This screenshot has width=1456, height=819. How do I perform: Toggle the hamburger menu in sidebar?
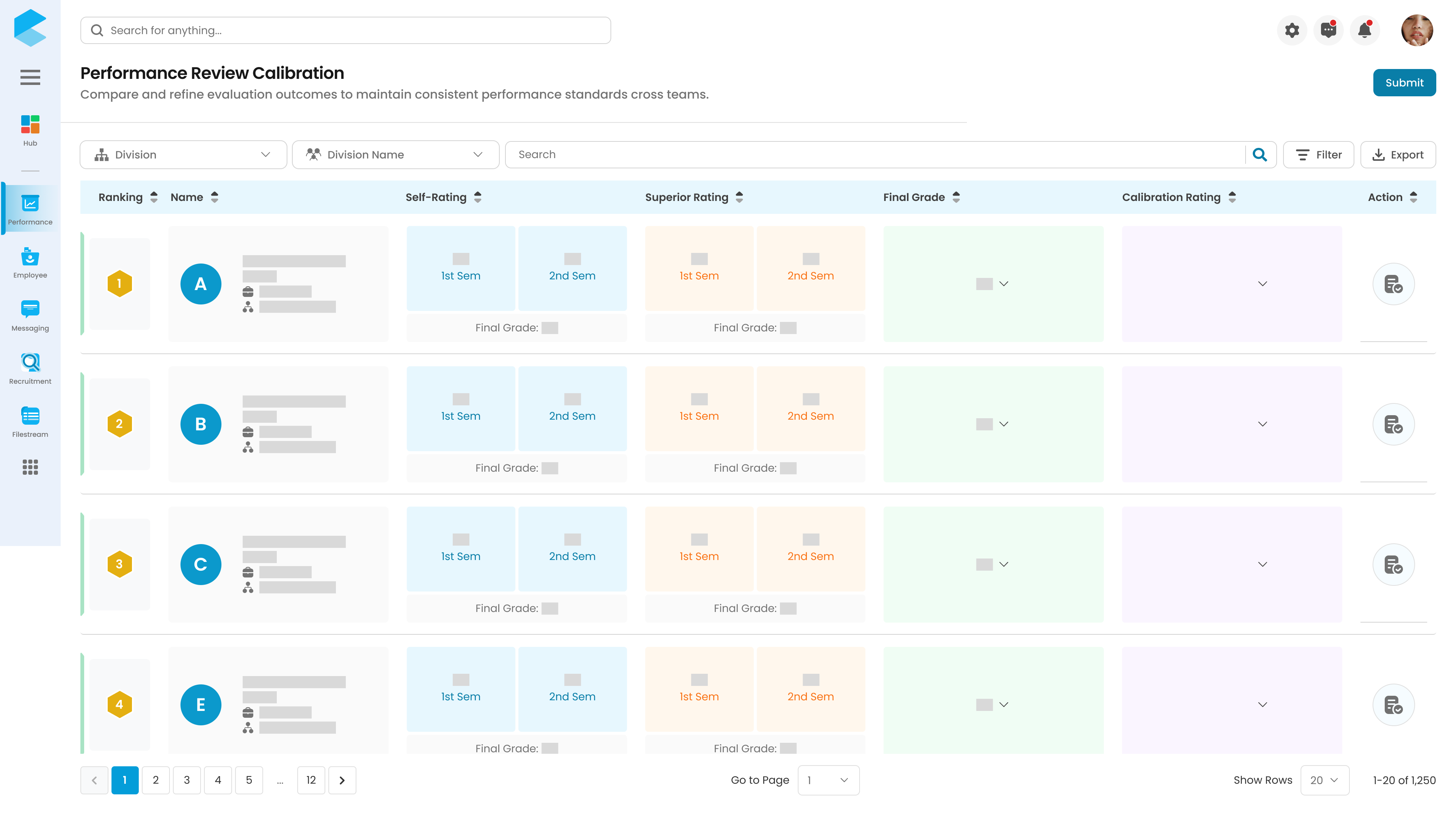tap(30, 77)
